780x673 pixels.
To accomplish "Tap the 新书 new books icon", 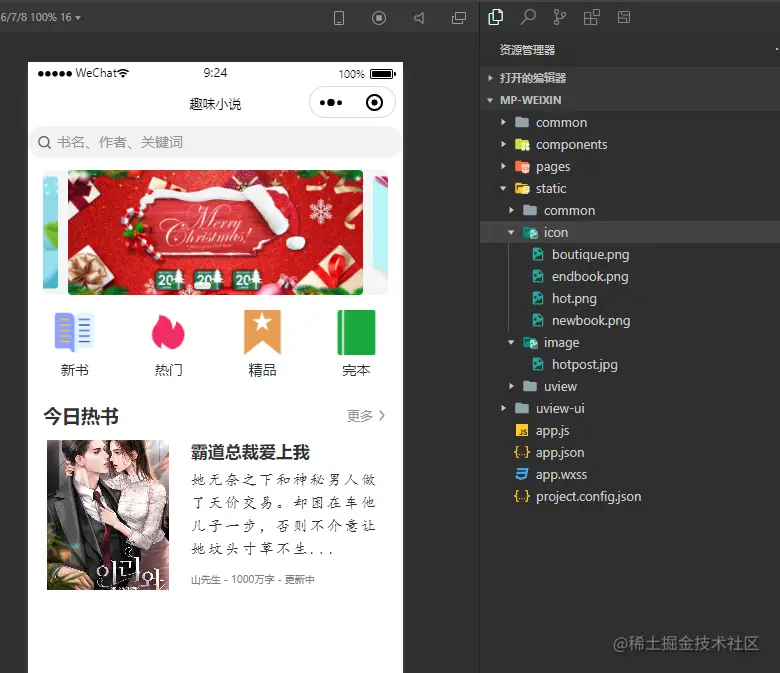I will [x=74, y=332].
